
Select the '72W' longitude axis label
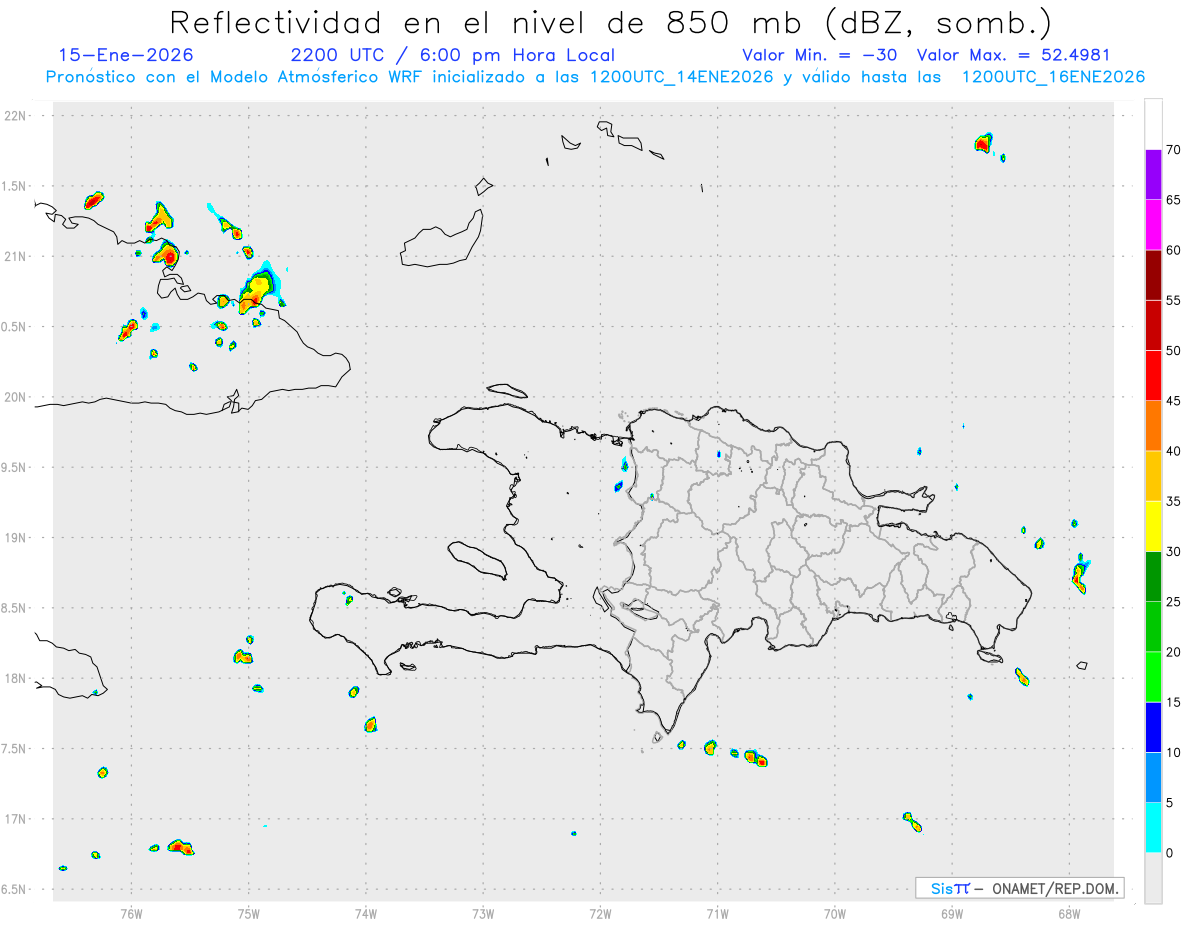[600, 913]
